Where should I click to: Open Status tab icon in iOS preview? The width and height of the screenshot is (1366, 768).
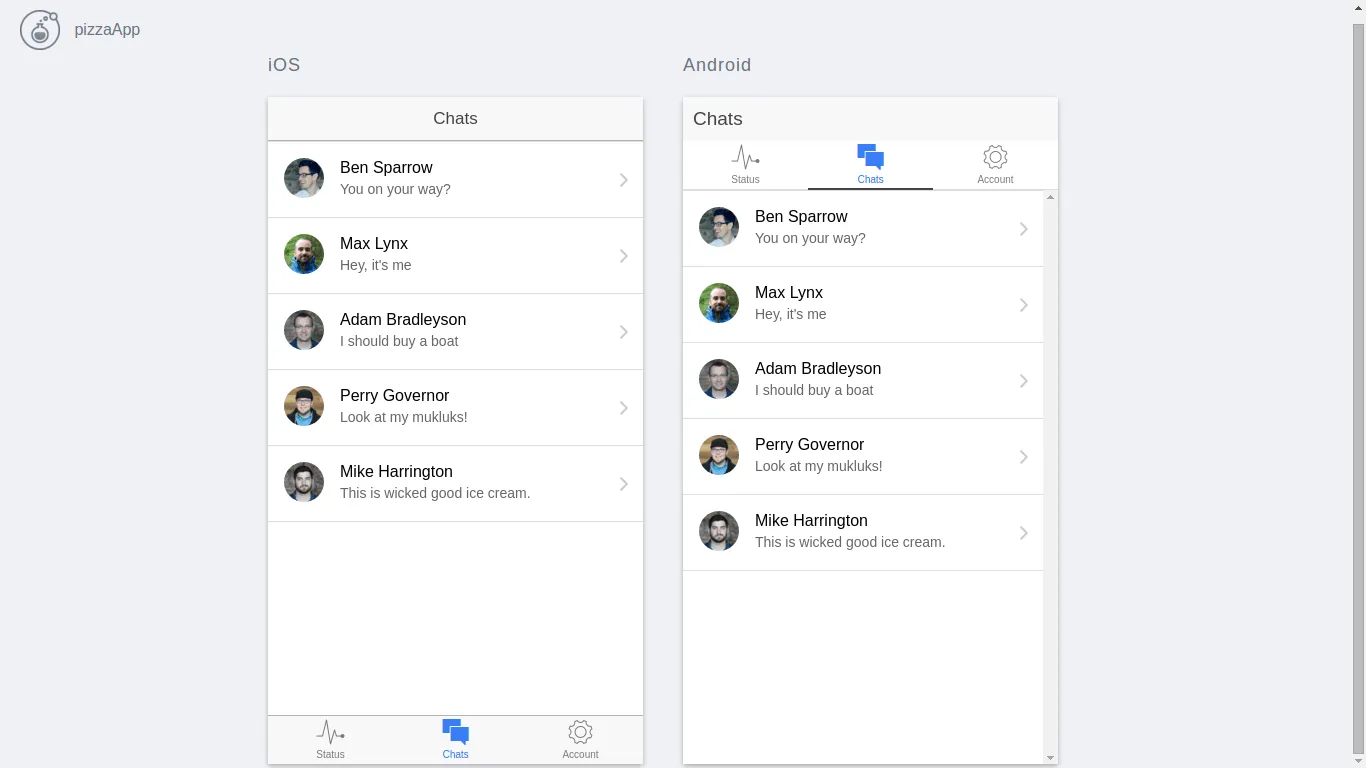(x=330, y=732)
